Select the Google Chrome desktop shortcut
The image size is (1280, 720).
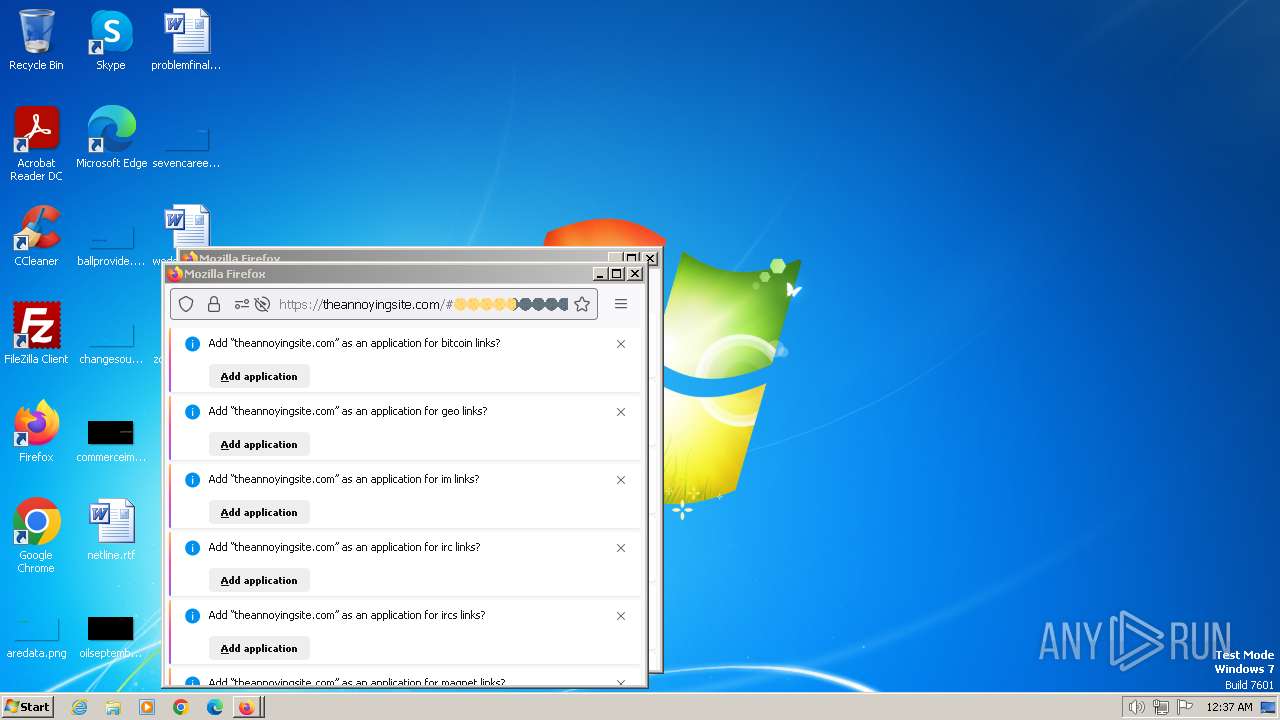point(36,536)
